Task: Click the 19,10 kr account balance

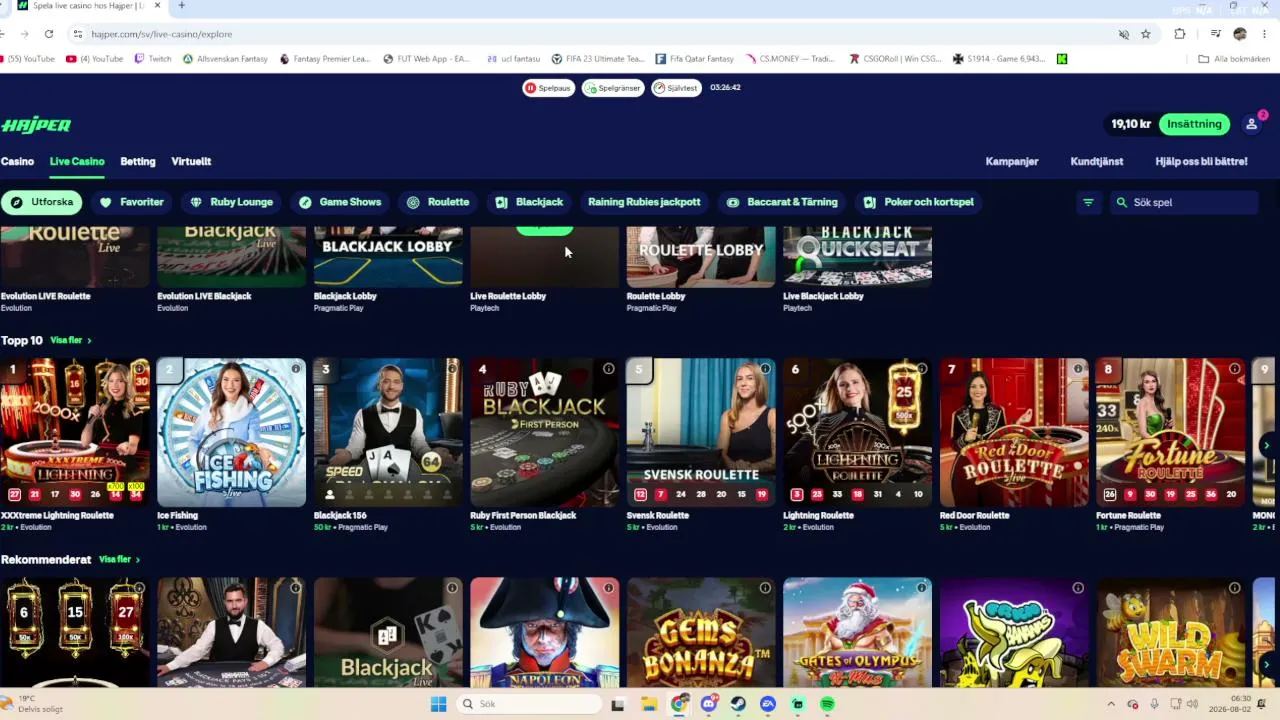Action: coord(1131,124)
